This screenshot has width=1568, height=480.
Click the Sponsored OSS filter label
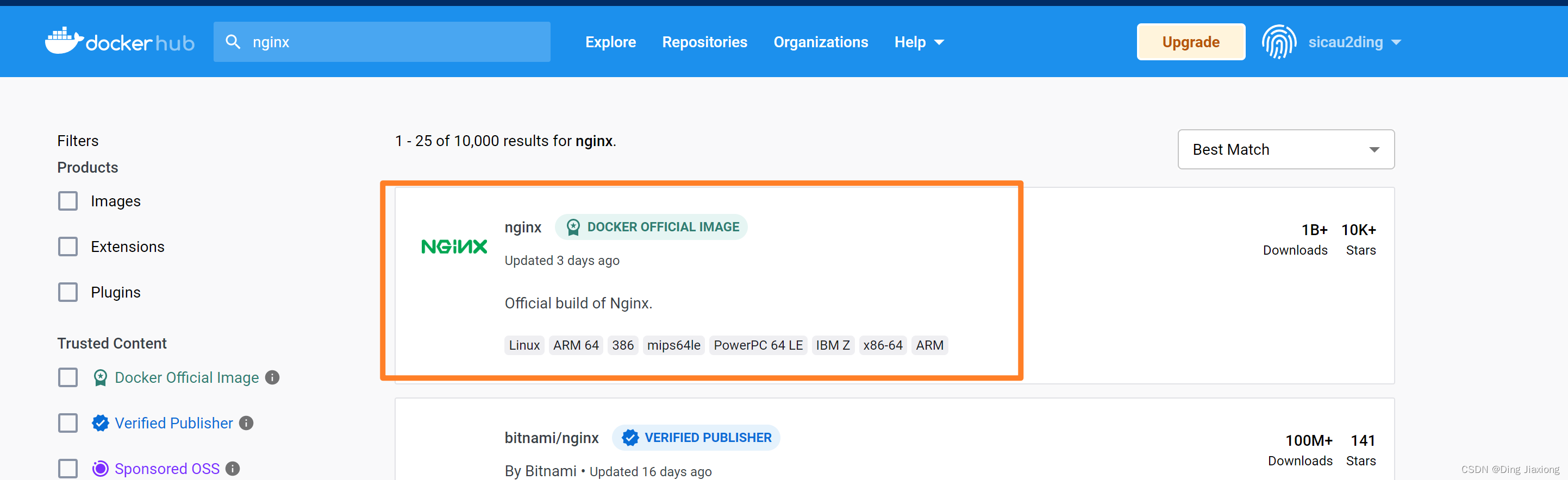[x=167, y=469]
